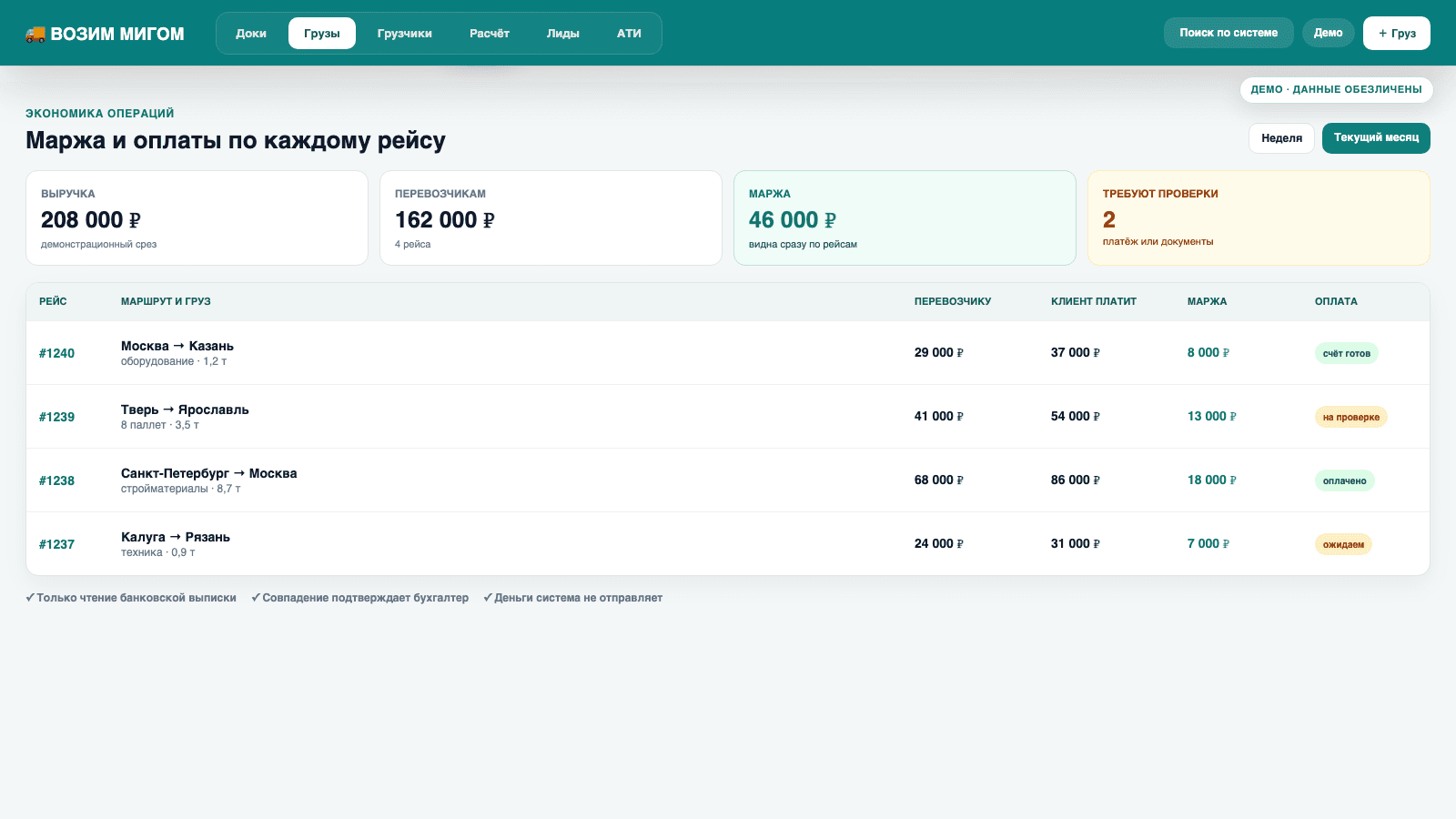
Task: Click cargo detail 8 паллет · 3,5 т
Action: (160, 425)
